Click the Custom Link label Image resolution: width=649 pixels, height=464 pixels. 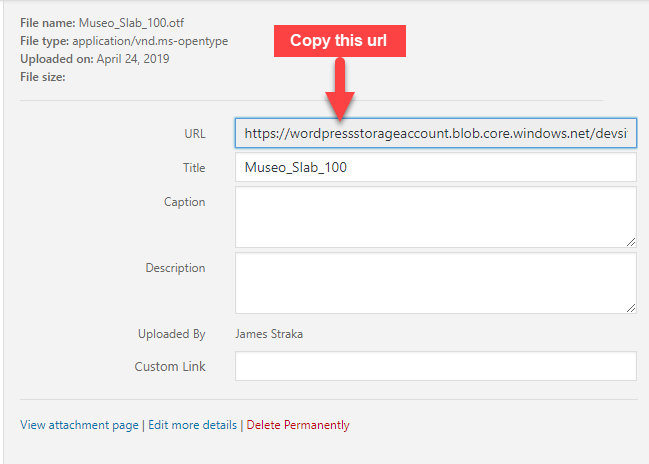point(170,366)
